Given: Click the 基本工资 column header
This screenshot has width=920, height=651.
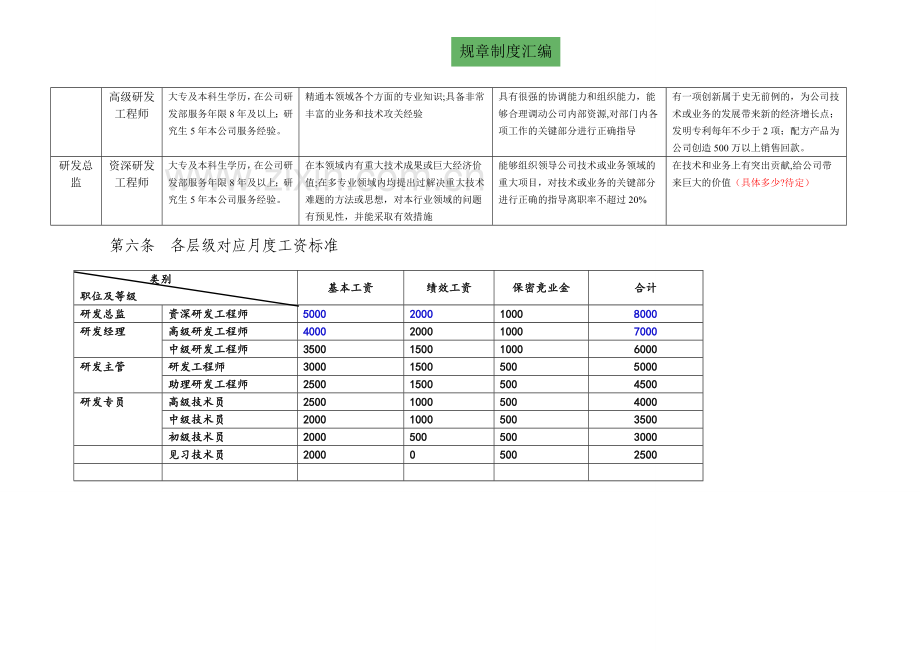Looking at the screenshot, I should click(350, 287).
